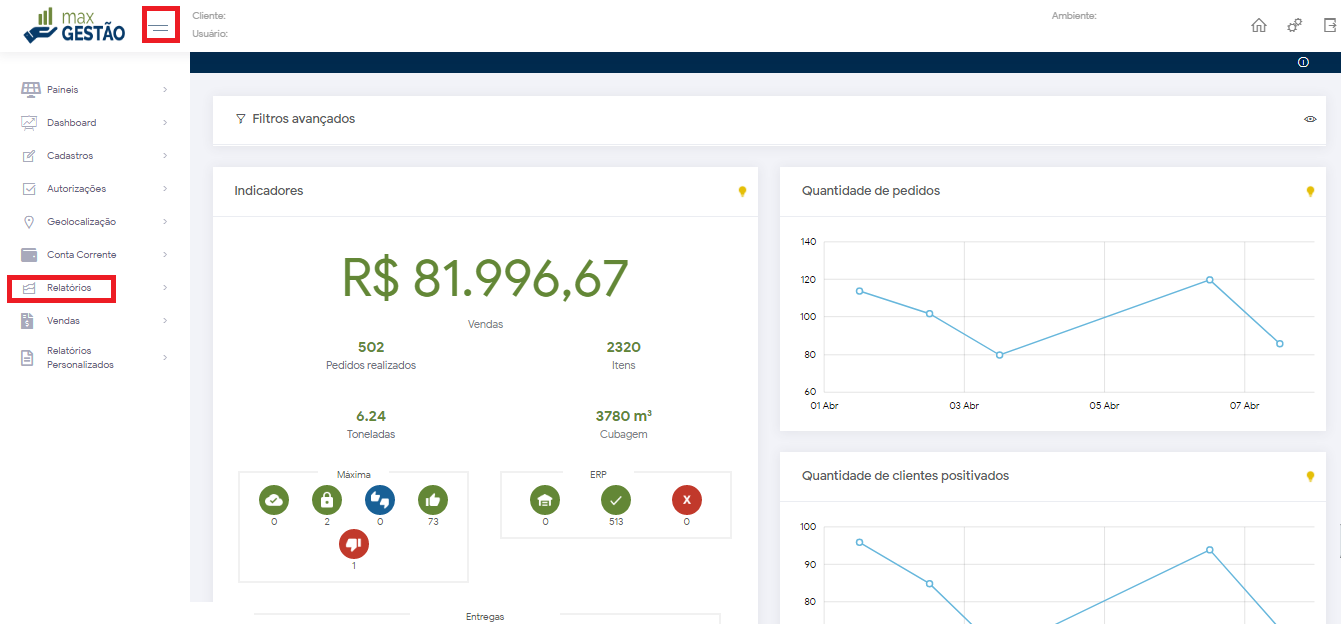Select Geolocalização in the sidebar
Image resolution: width=1341 pixels, height=624 pixels.
[81, 222]
